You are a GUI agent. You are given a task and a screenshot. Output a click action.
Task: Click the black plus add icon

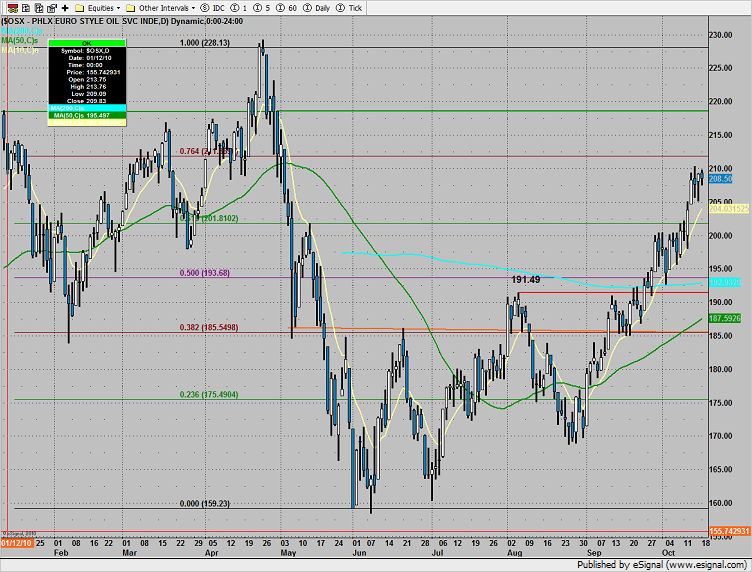[x=65, y=7]
